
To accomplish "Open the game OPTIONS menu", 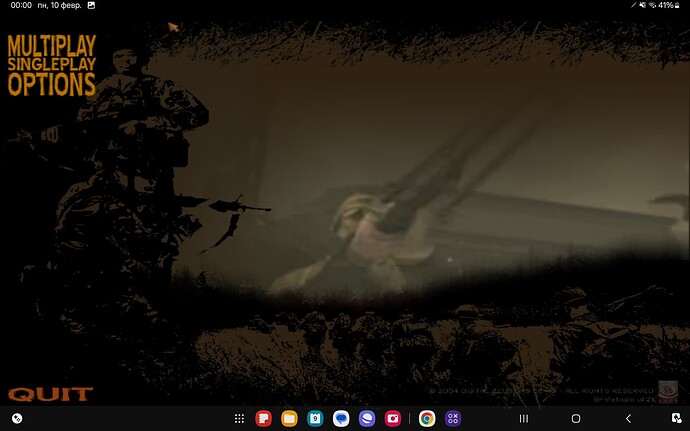I will 51,86.
